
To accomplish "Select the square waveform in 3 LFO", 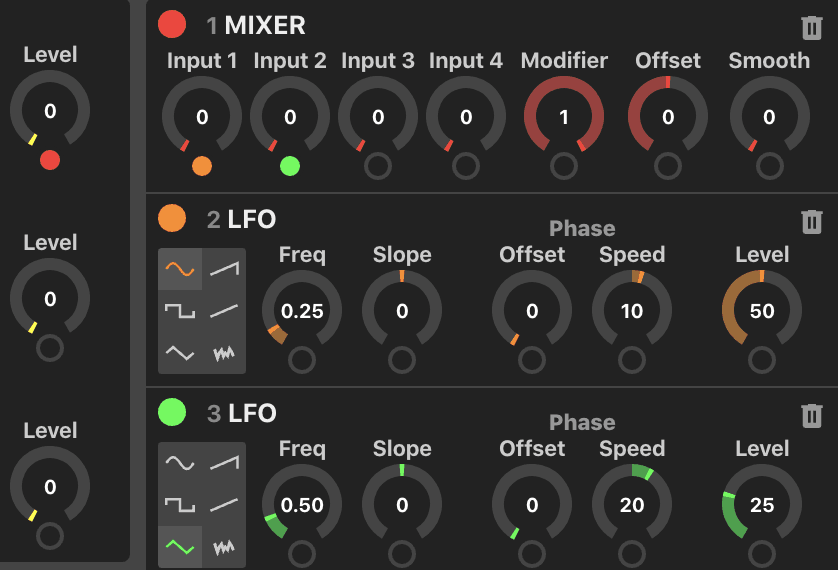I will pyautogui.click(x=180, y=505).
